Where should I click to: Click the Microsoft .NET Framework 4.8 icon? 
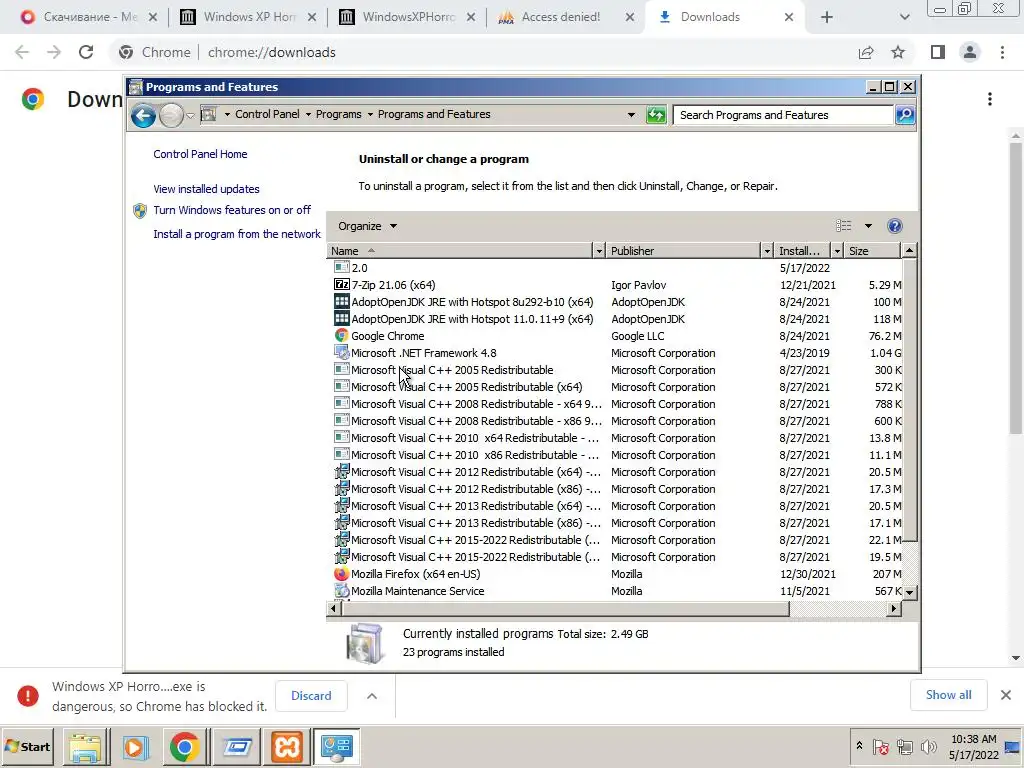(x=342, y=353)
